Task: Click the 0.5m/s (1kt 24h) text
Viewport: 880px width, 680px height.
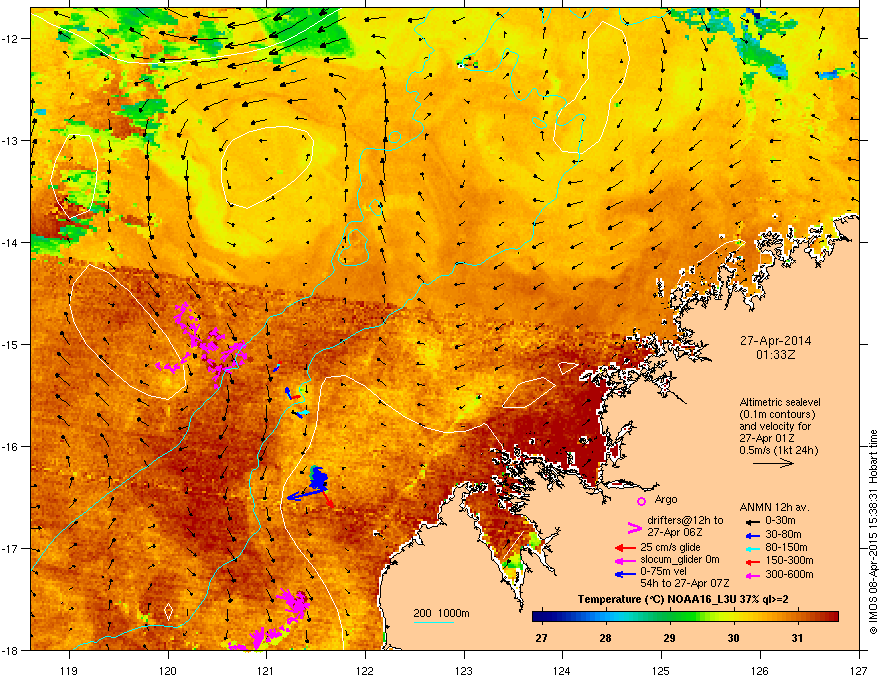Action: coord(778,450)
